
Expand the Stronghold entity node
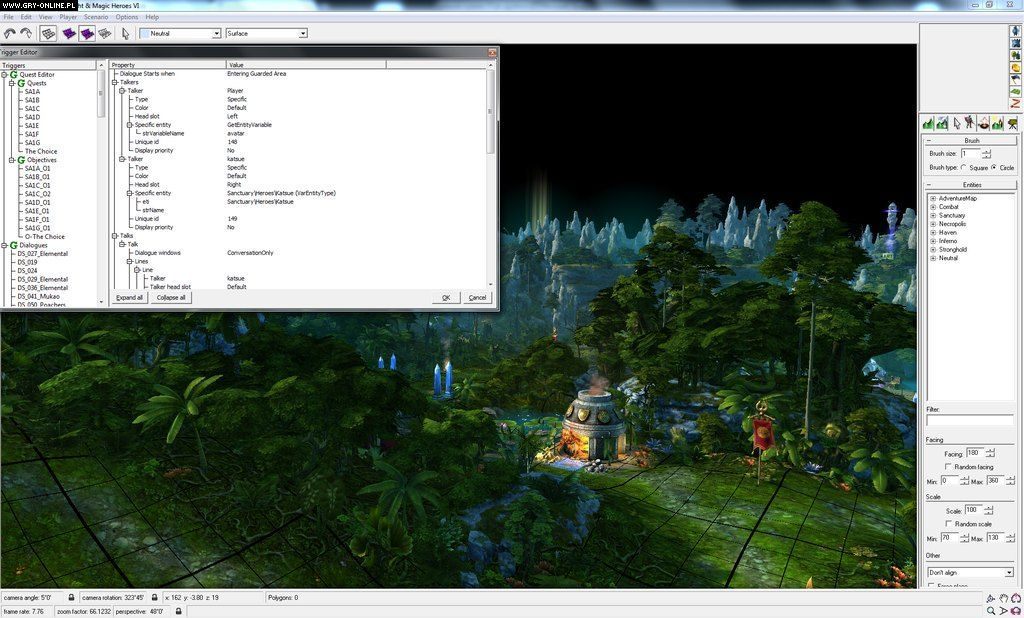point(933,250)
